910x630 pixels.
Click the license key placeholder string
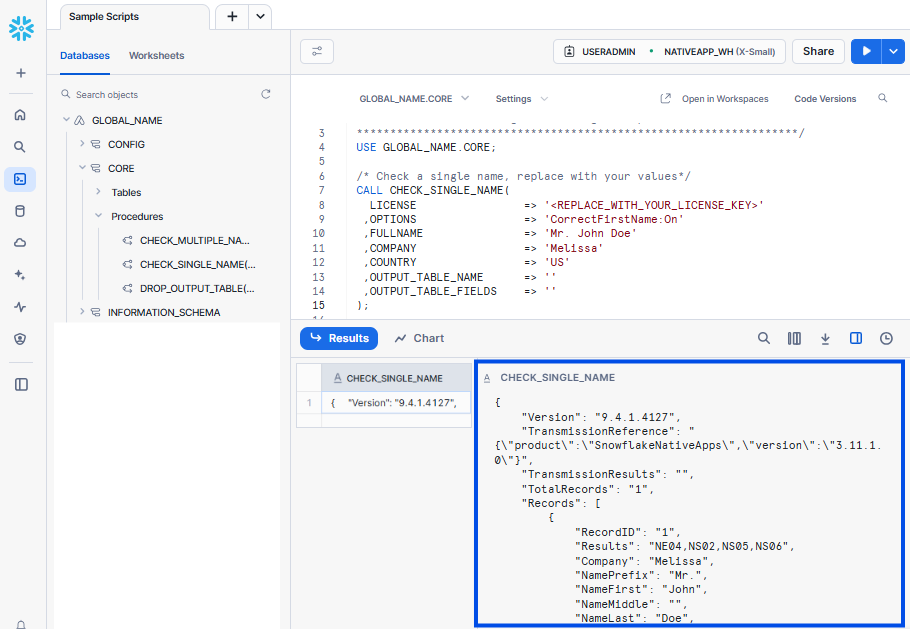point(654,205)
